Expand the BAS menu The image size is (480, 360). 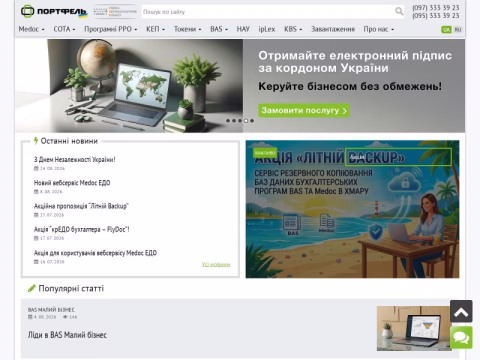219,29
